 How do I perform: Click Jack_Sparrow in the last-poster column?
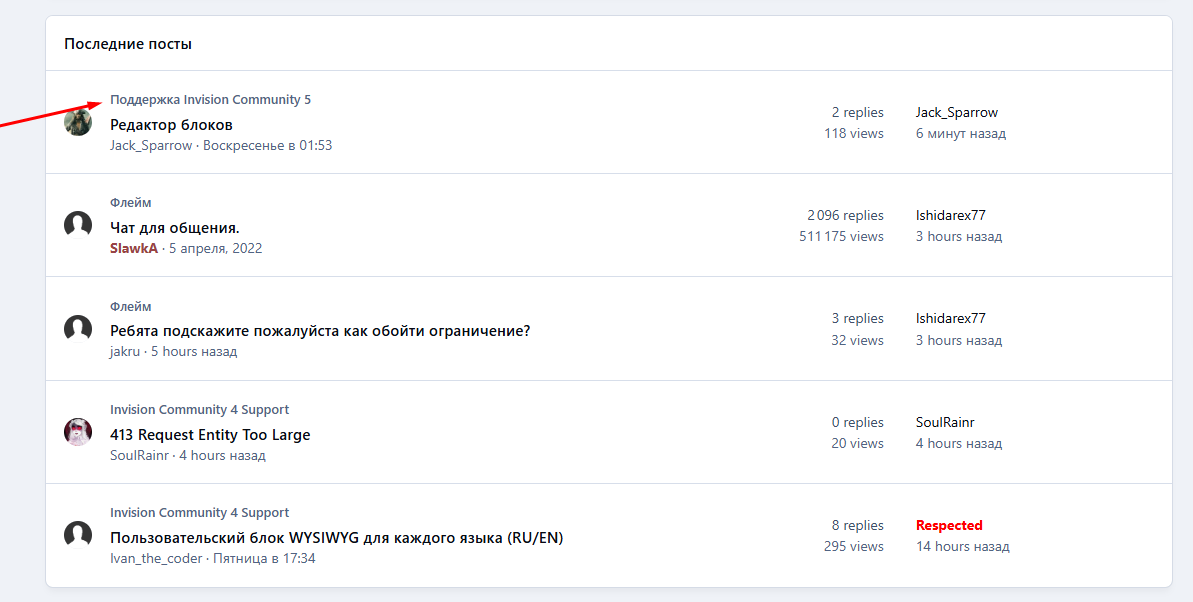pos(956,112)
